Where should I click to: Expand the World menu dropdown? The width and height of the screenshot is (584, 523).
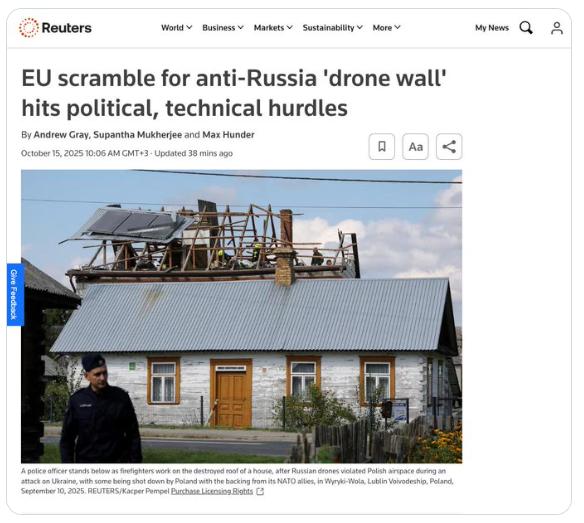tap(177, 28)
